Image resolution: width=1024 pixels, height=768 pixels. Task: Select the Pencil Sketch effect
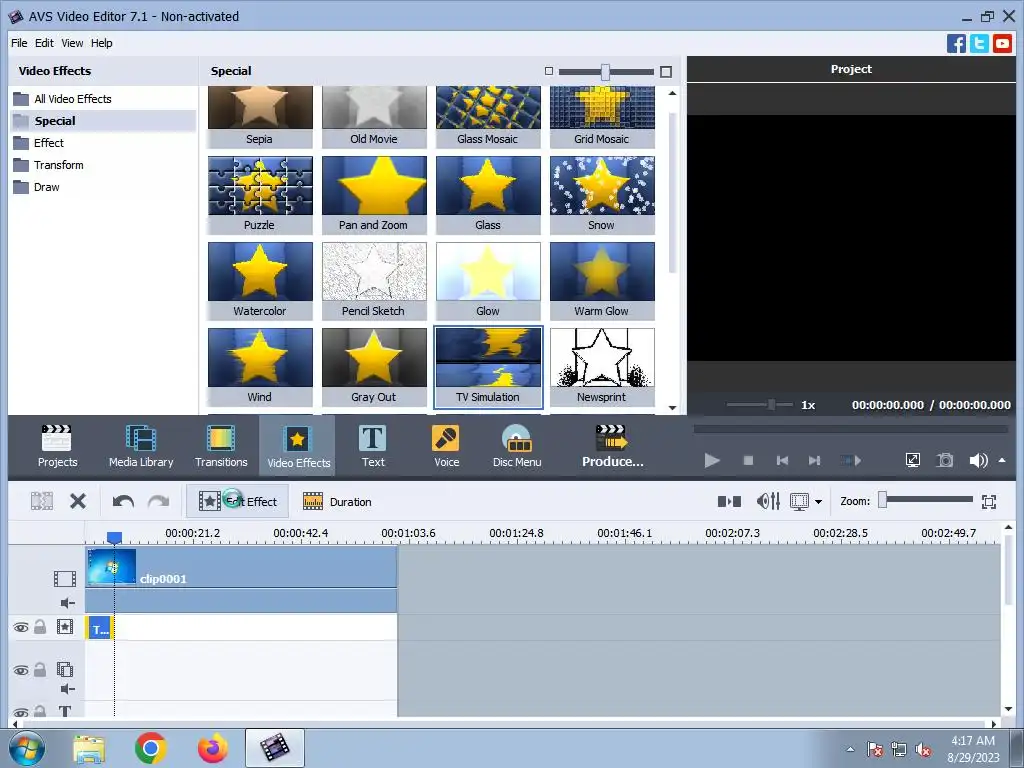(374, 281)
